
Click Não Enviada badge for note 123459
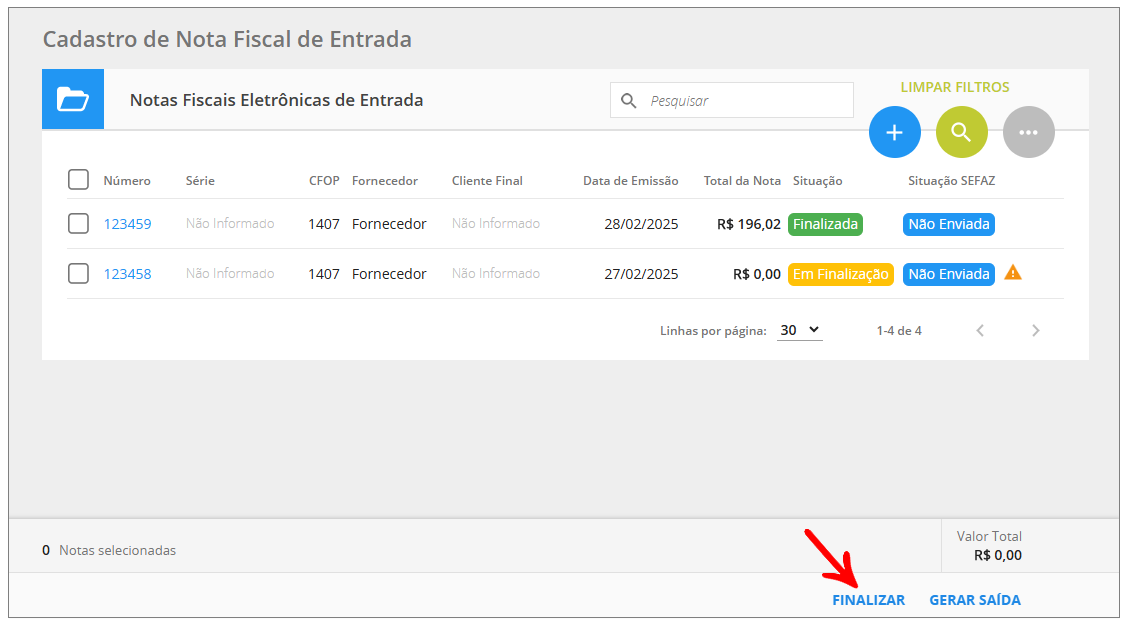[949, 224]
